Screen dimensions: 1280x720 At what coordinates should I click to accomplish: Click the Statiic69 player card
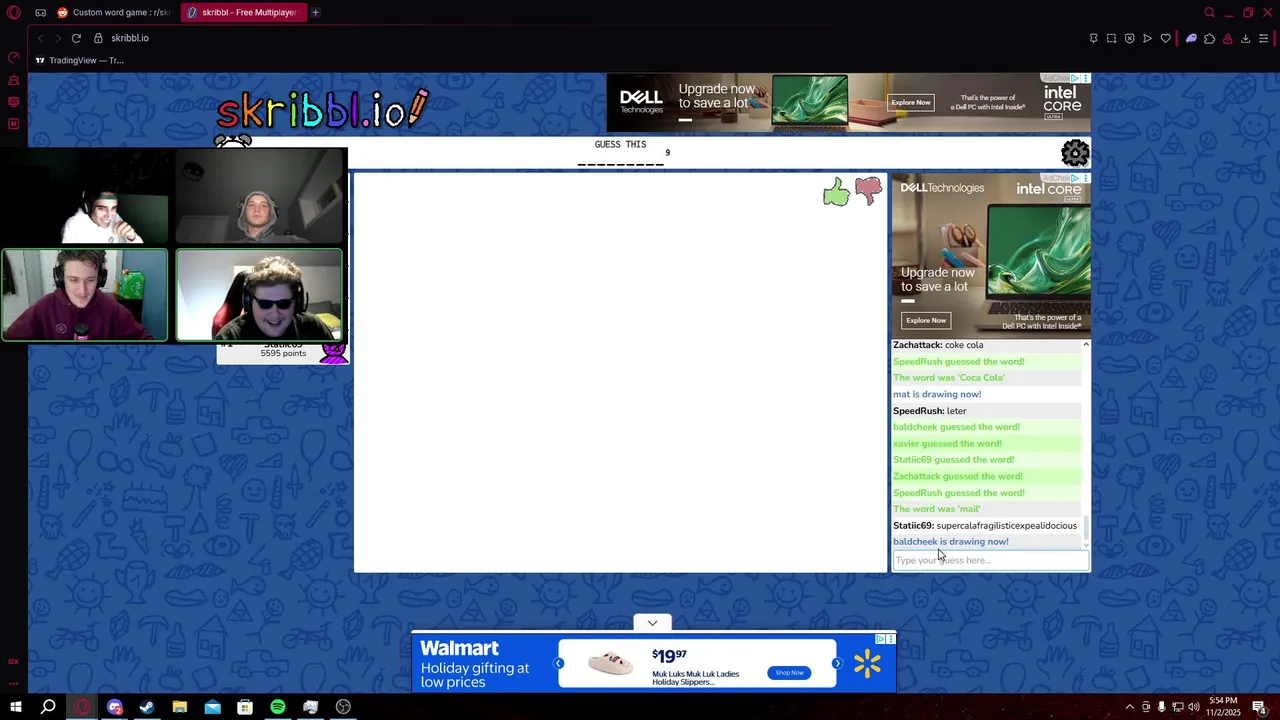[283, 352]
